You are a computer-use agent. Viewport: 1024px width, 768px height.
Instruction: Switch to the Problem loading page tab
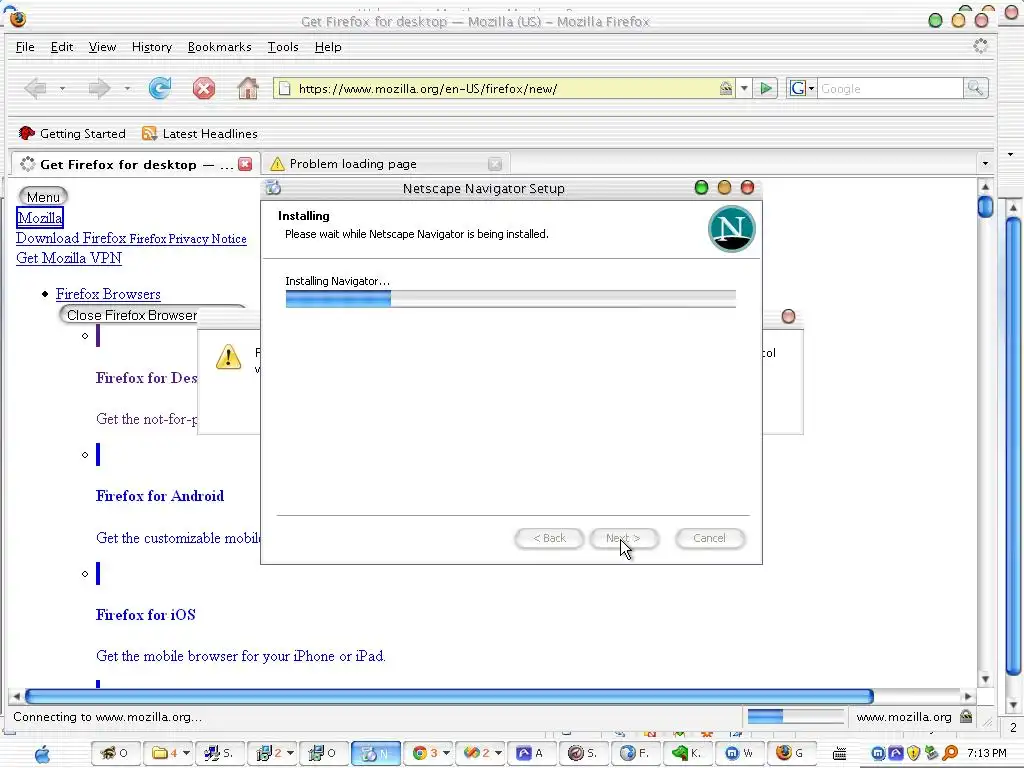click(385, 164)
